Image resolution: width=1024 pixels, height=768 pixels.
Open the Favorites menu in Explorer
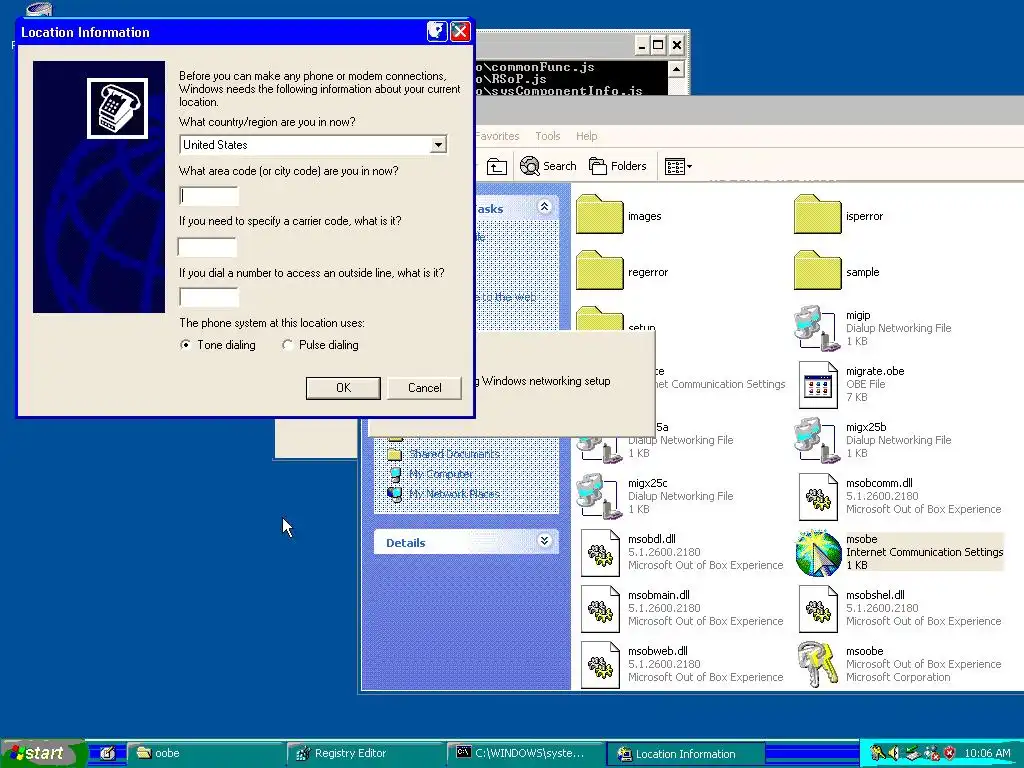[497, 136]
